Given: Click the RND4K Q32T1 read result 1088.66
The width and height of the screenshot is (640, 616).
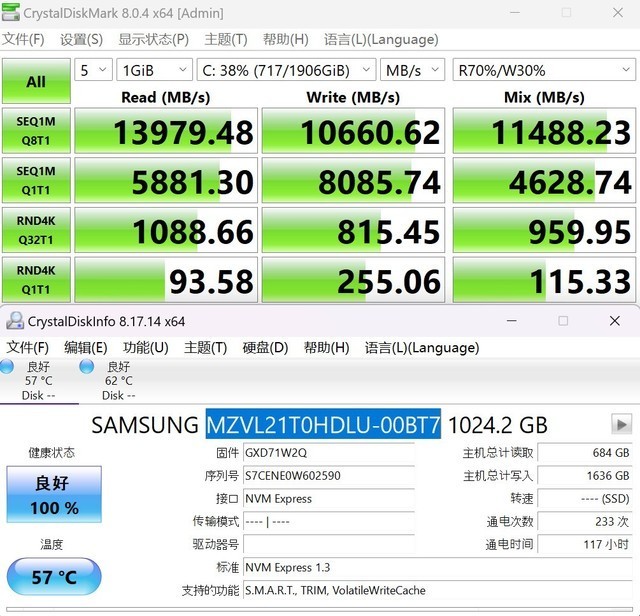Looking at the screenshot, I should (166, 231).
